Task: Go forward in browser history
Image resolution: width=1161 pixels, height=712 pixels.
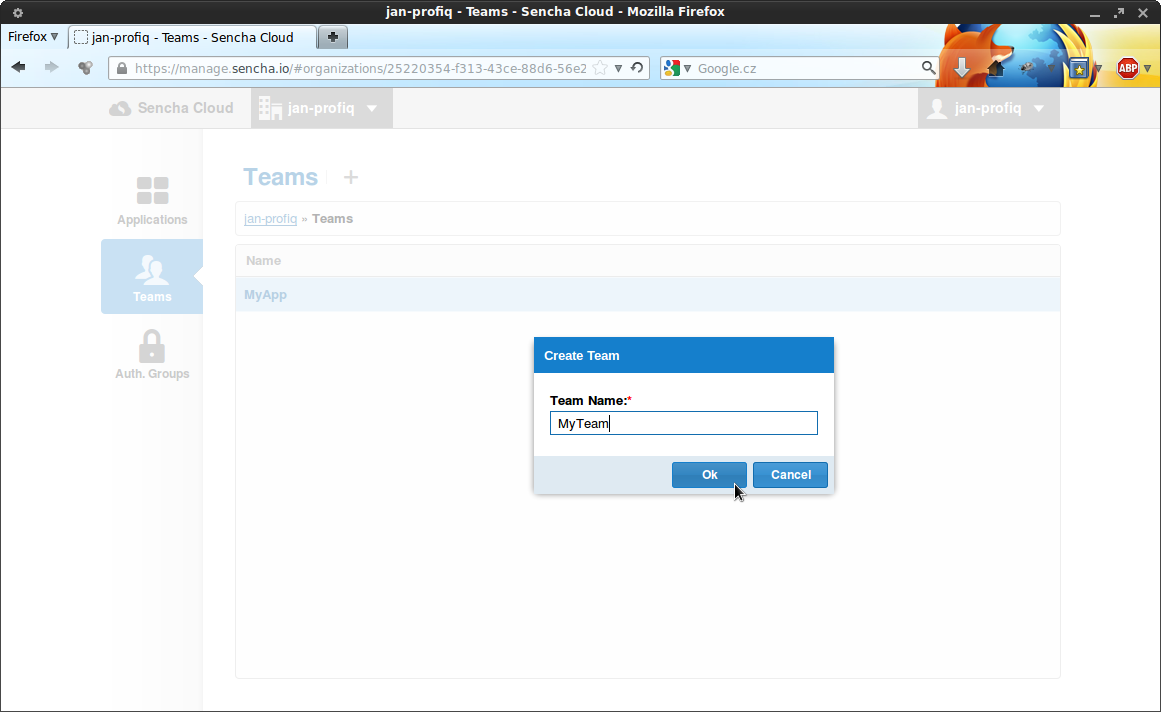Action: (x=51, y=68)
